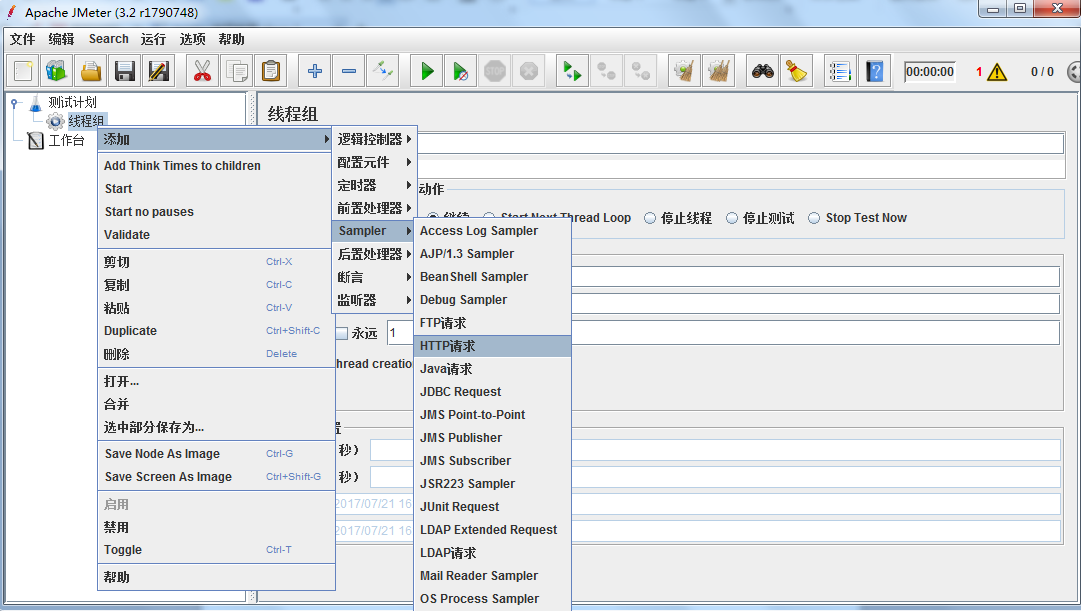The height and width of the screenshot is (611, 1081).
Task: Open the 选项 menu
Action: tap(192, 39)
